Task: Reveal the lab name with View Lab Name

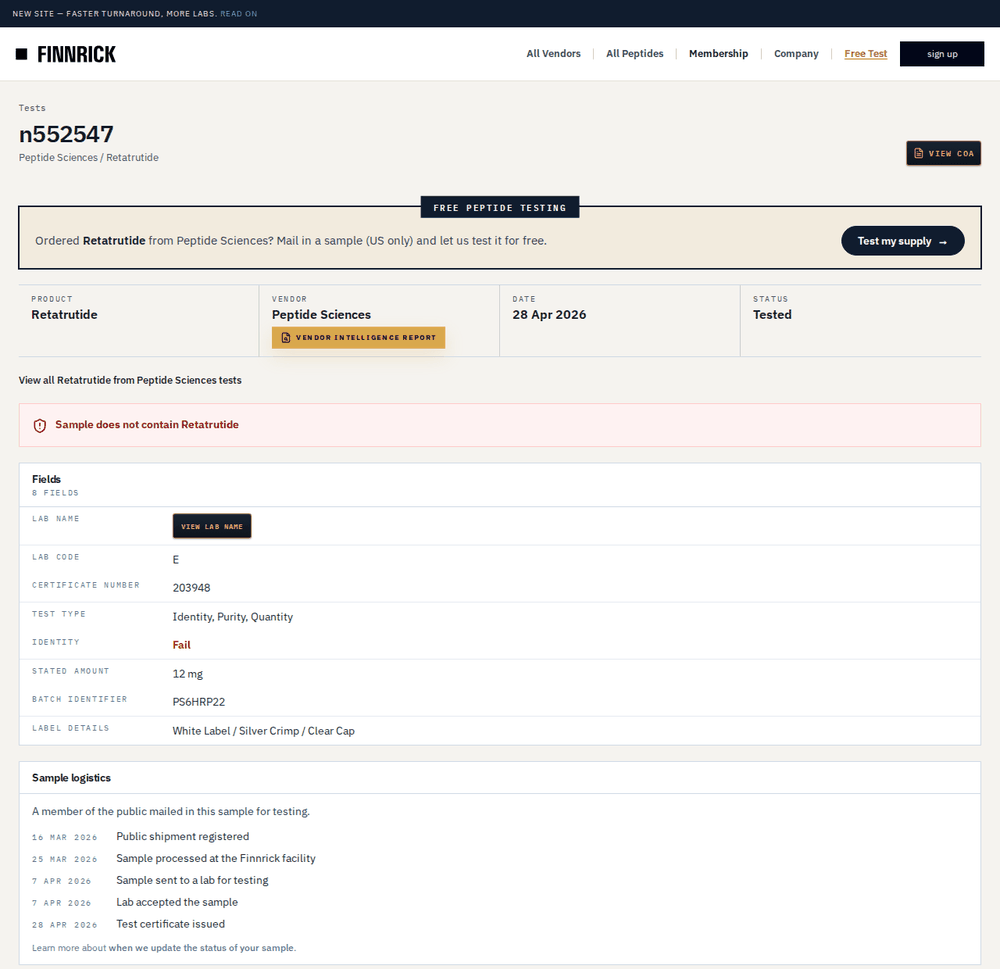Action: click(x=212, y=526)
